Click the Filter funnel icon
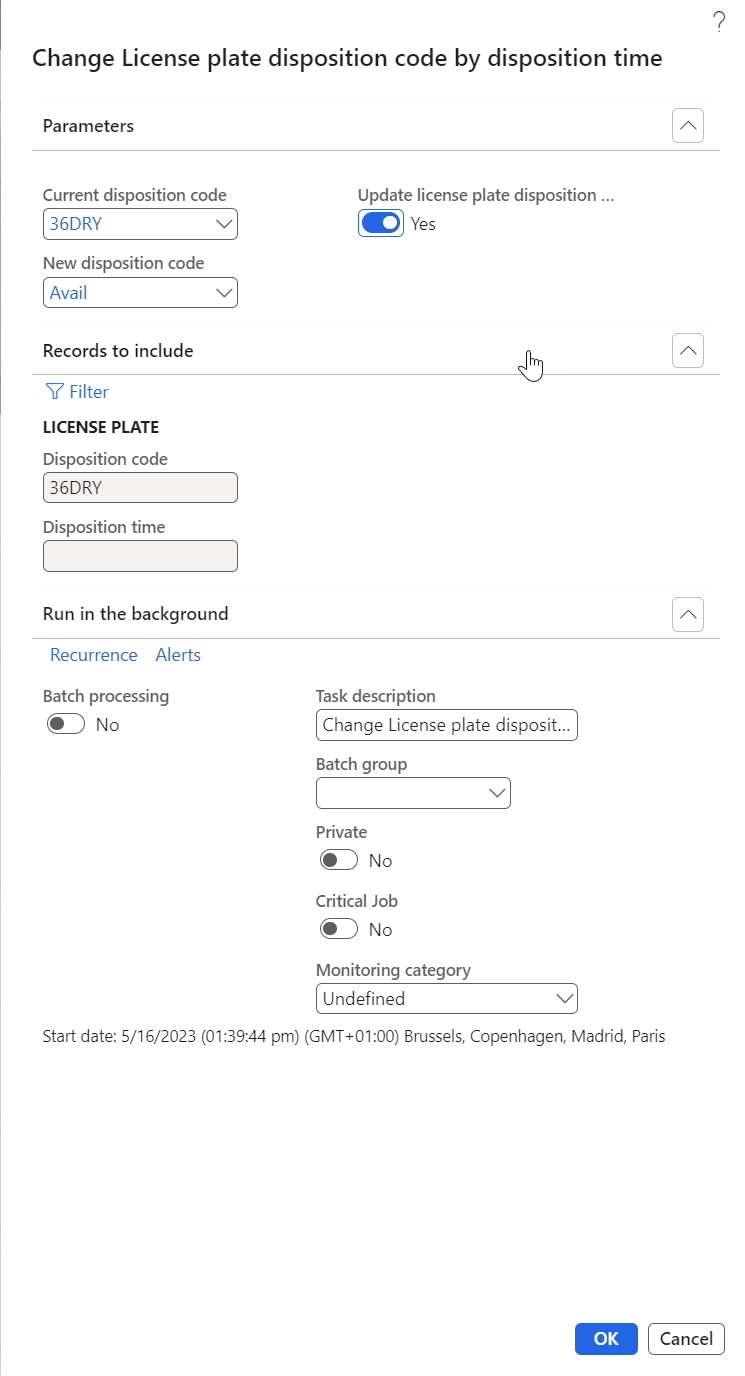 pyautogui.click(x=54, y=392)
